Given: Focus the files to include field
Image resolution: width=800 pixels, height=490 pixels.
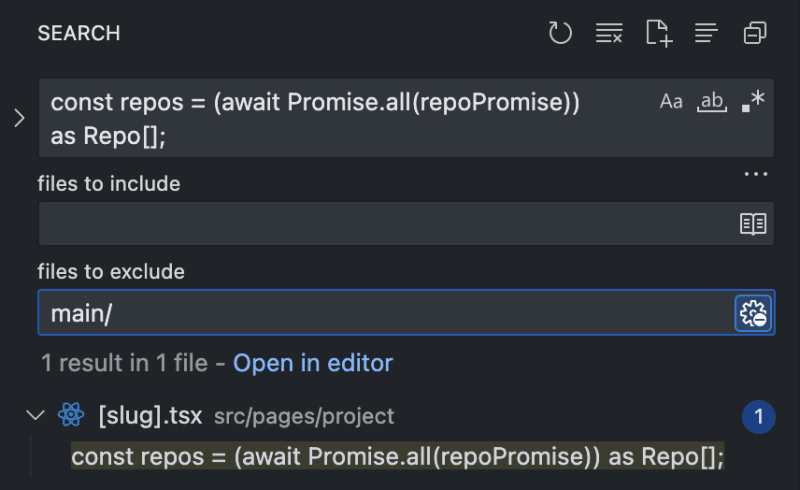Looking at the screenshot, I should [388, 224].
